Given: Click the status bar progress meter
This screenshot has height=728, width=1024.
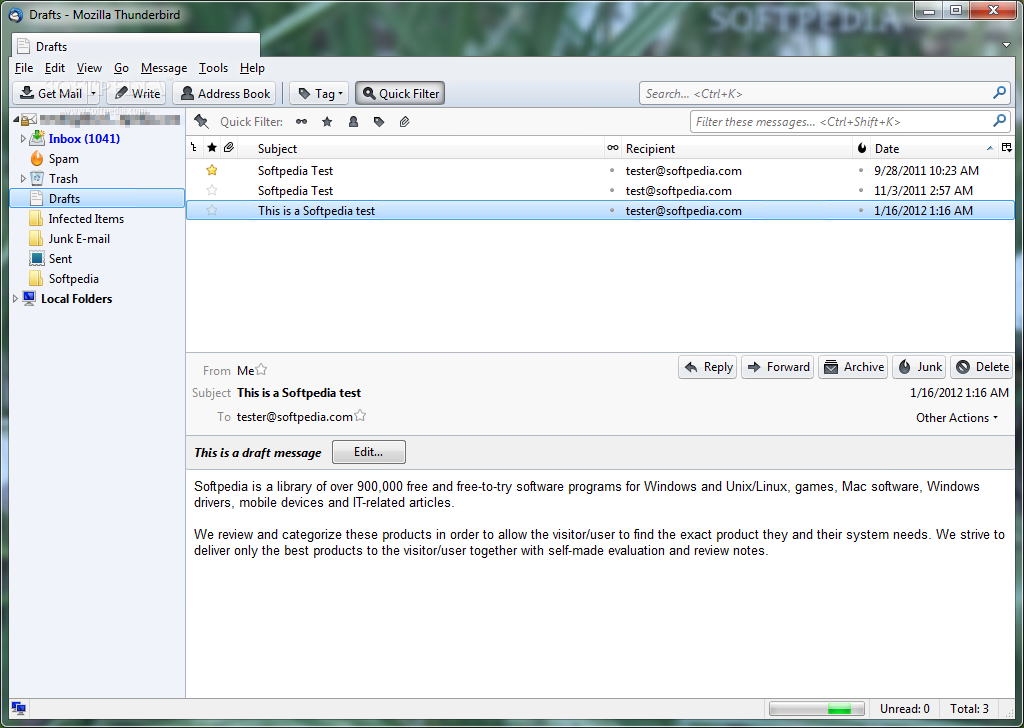Looking at the screenshot, I should pos(817,708).
